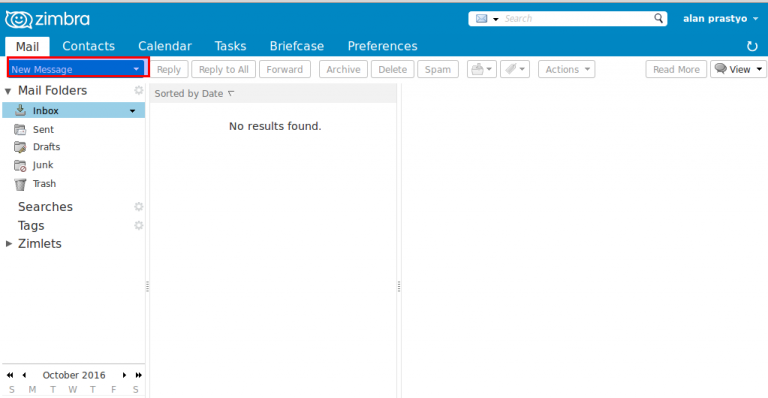Go to next month in mini calendar
The image size is (768, 398).
pyautogui.click(x=124, y=375)
